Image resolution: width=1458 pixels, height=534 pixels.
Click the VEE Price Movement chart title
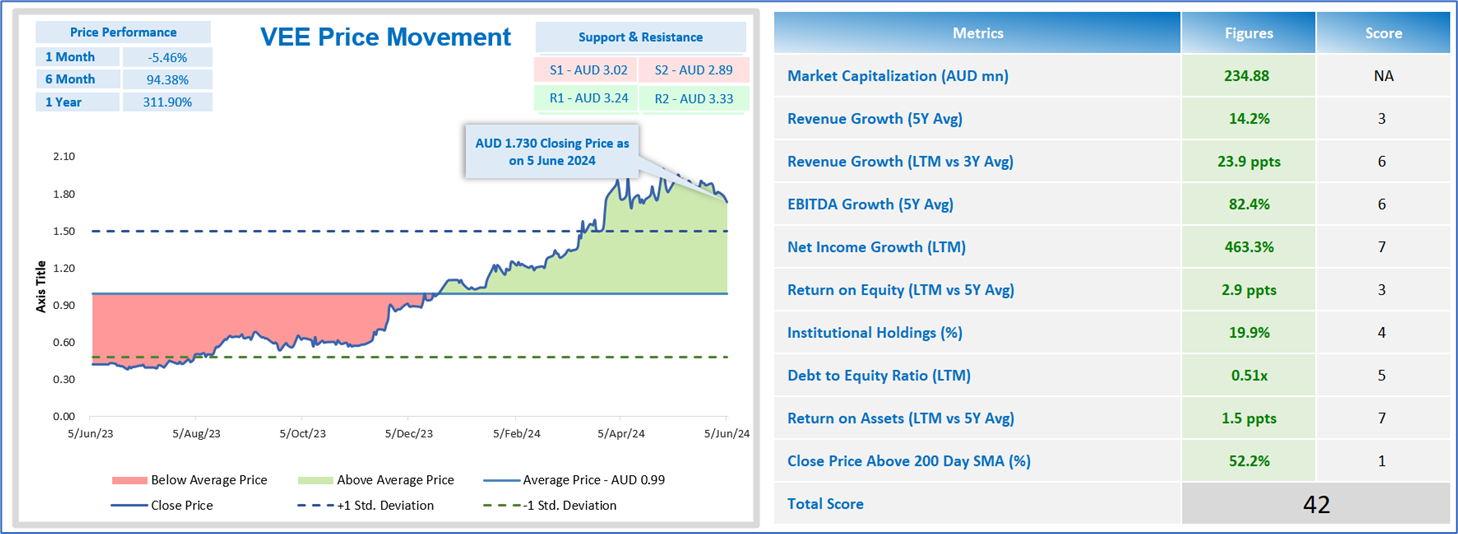click(x=385, y=38)
